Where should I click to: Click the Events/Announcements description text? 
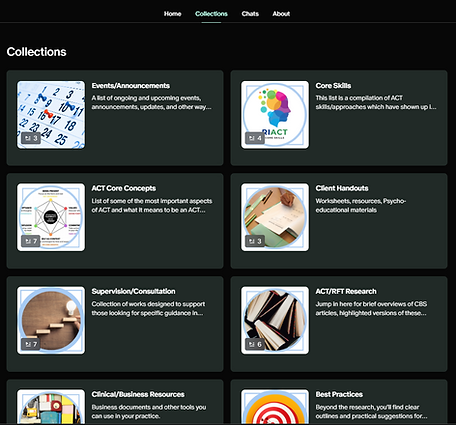(x=151, y=102)
